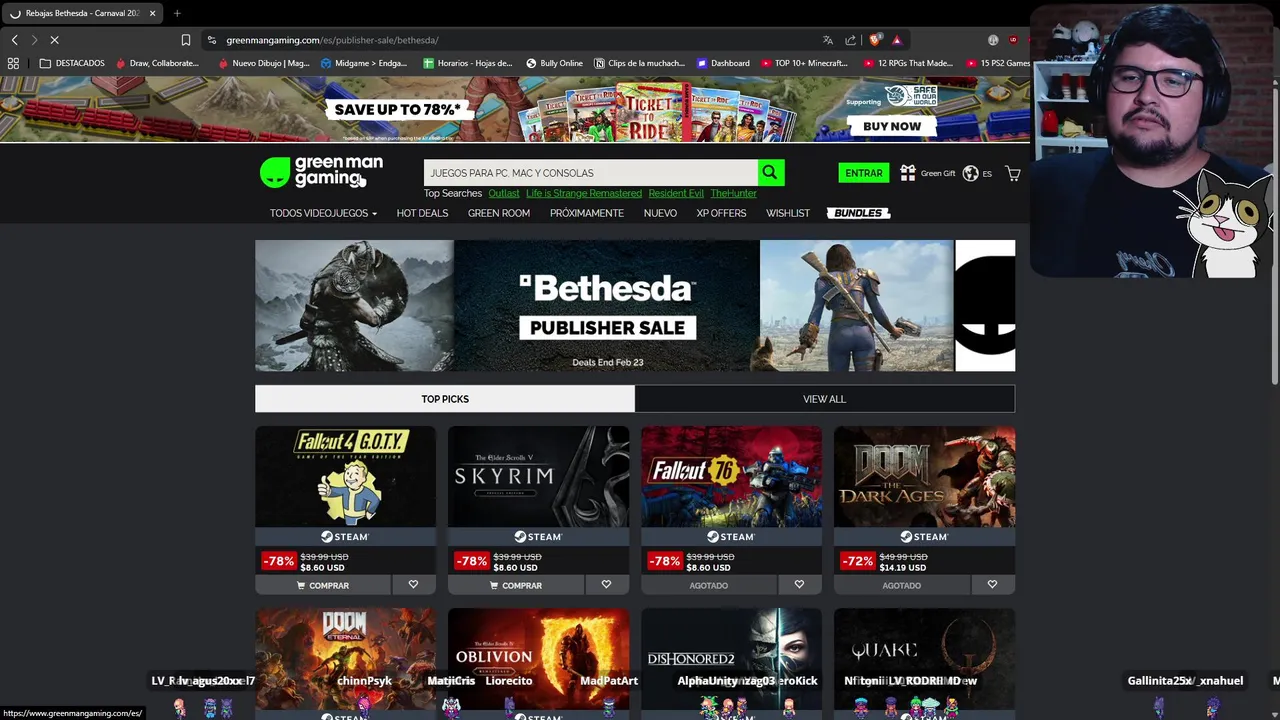Open the NUEVO menu item
Image resolution: width=1280 pixels, height=720 pixels.
pyautogui.click(x=660, y=213)
